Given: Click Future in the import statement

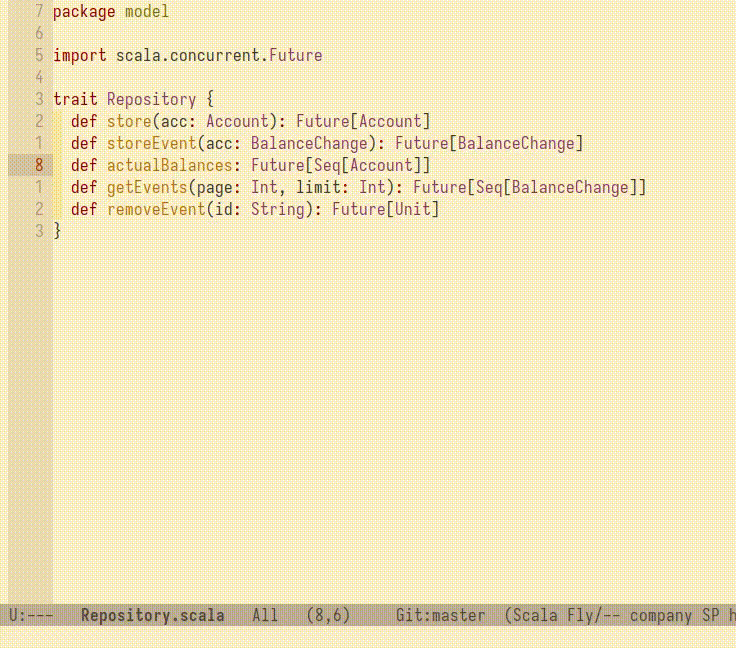Looking at the screenshot, I should point(295,56).
